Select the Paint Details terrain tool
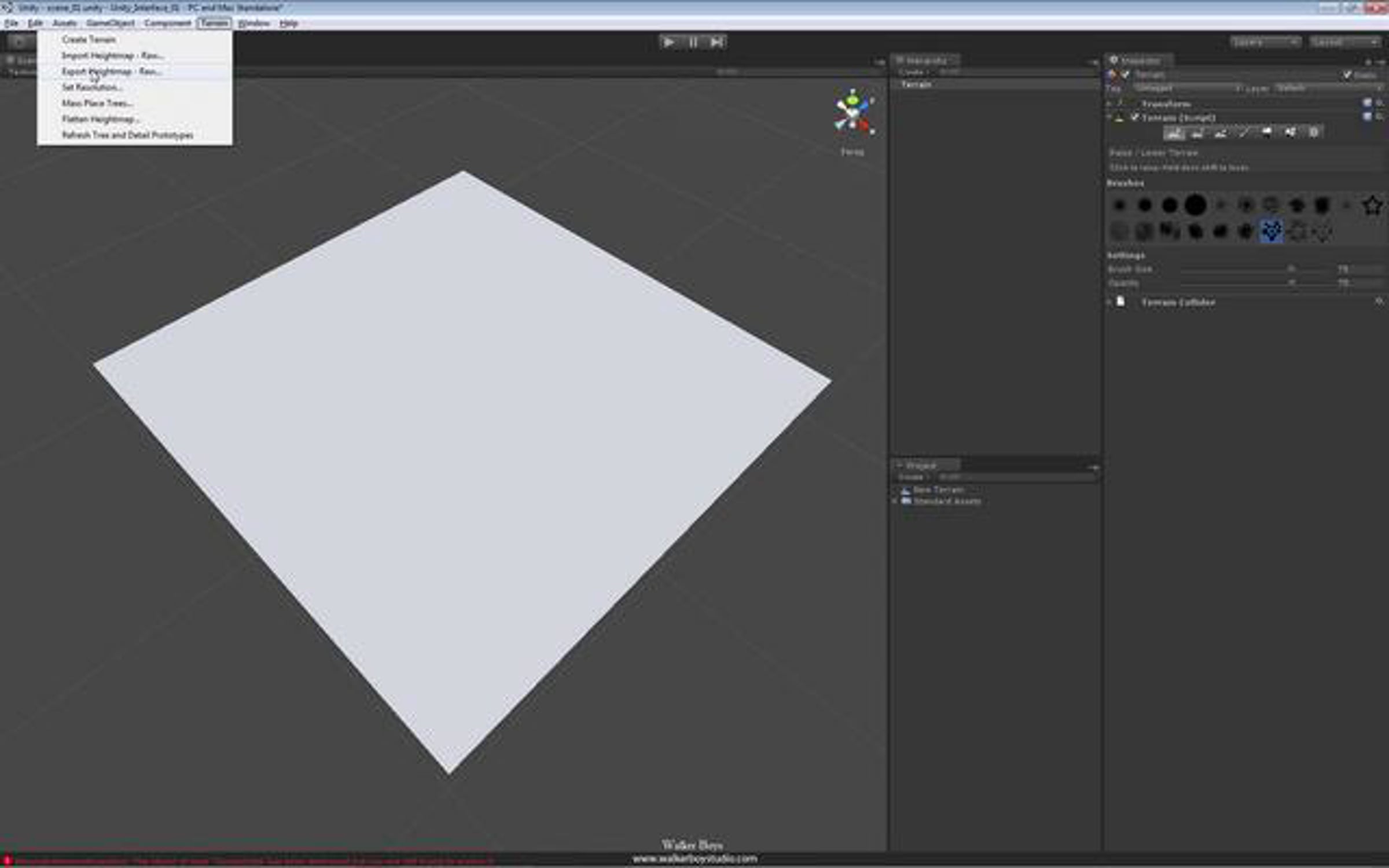 1290,133
